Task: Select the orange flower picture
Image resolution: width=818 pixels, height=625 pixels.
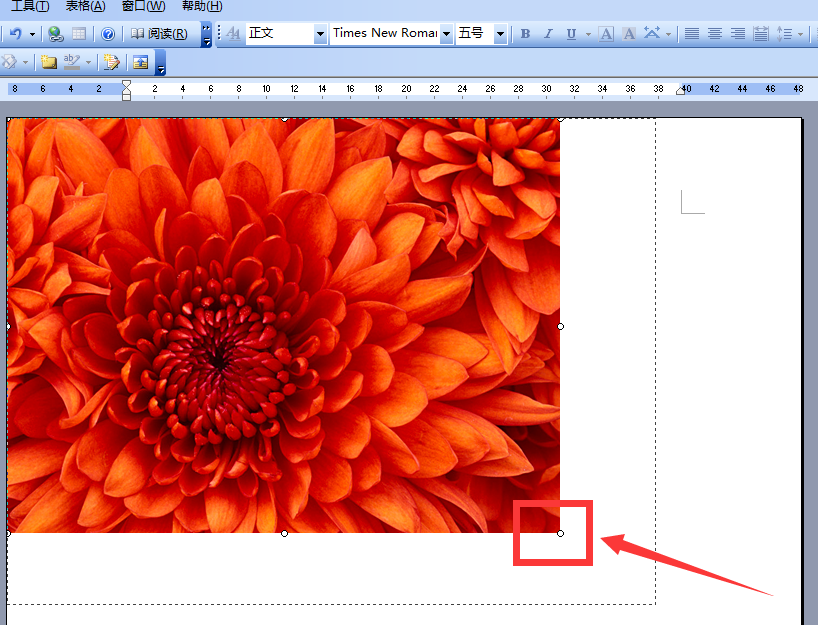Action: [x=284, y=326]
